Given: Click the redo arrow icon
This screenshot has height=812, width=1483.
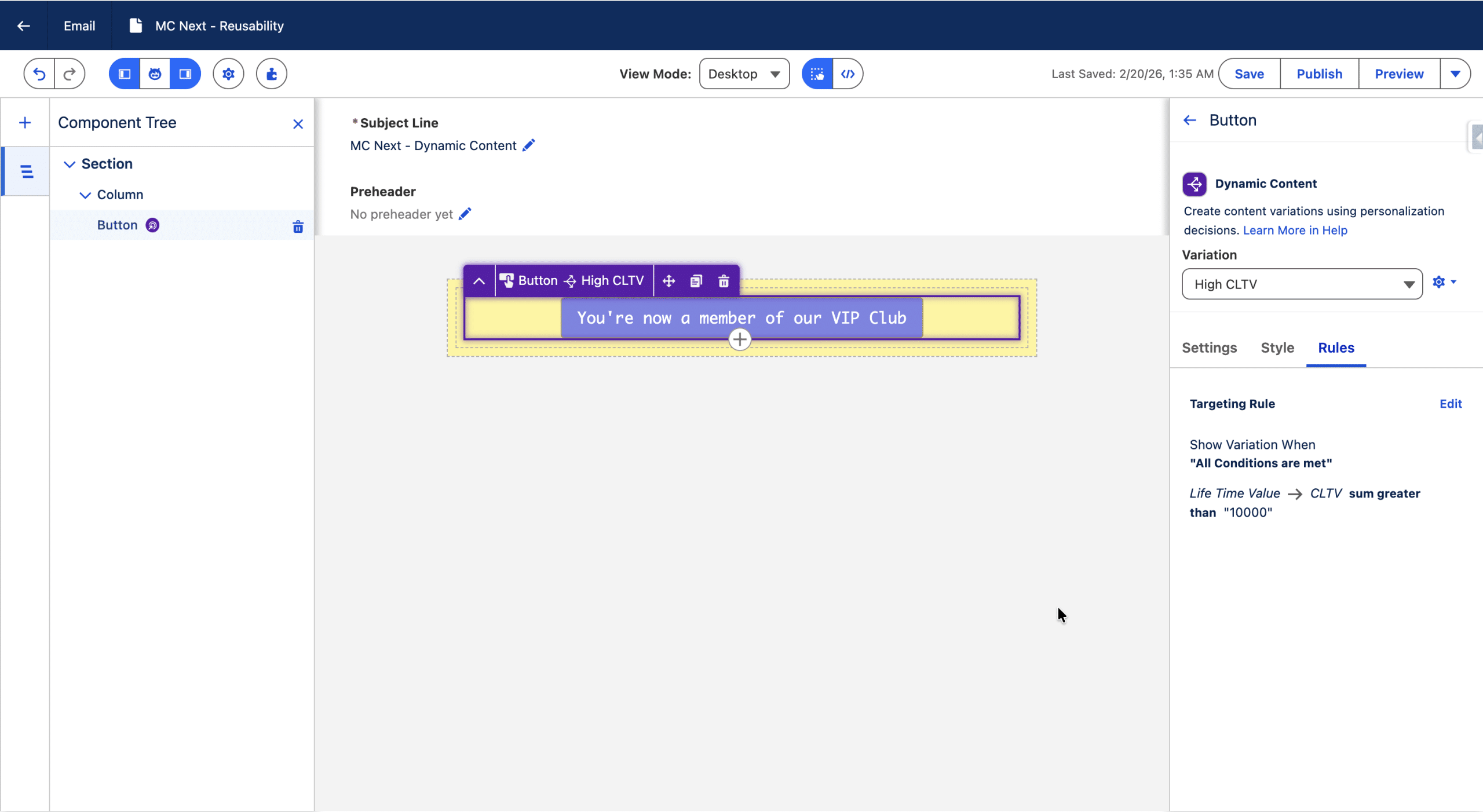Looking at the screenshot, I should point(70,74).
